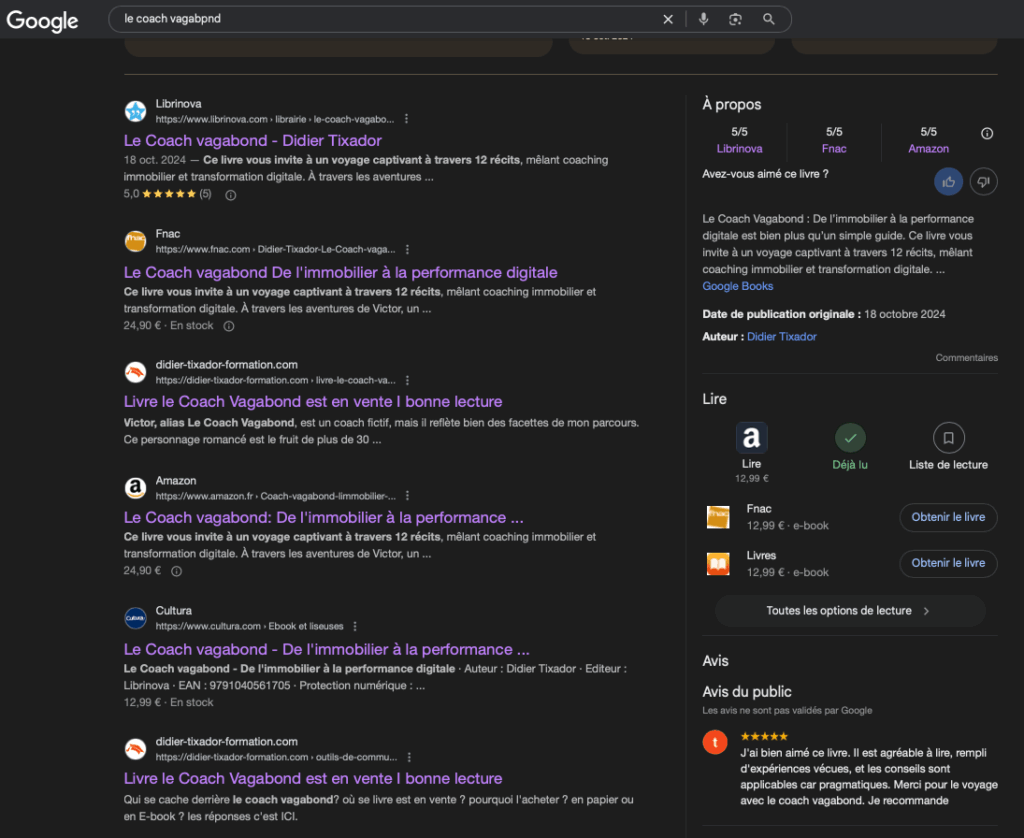Expand Toutes les options de lecture

tap(850, 611)
